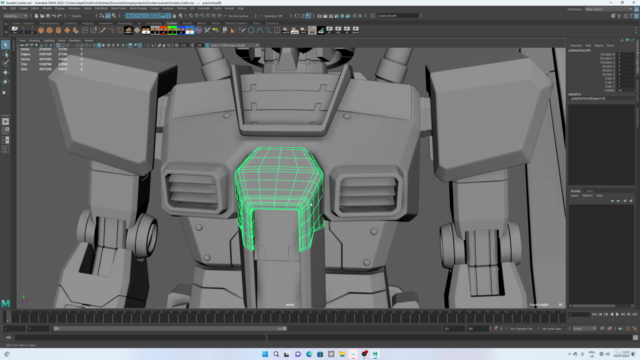Click the play backwards button
Viewport: 640px width, 360px height.
click(611, 314)
